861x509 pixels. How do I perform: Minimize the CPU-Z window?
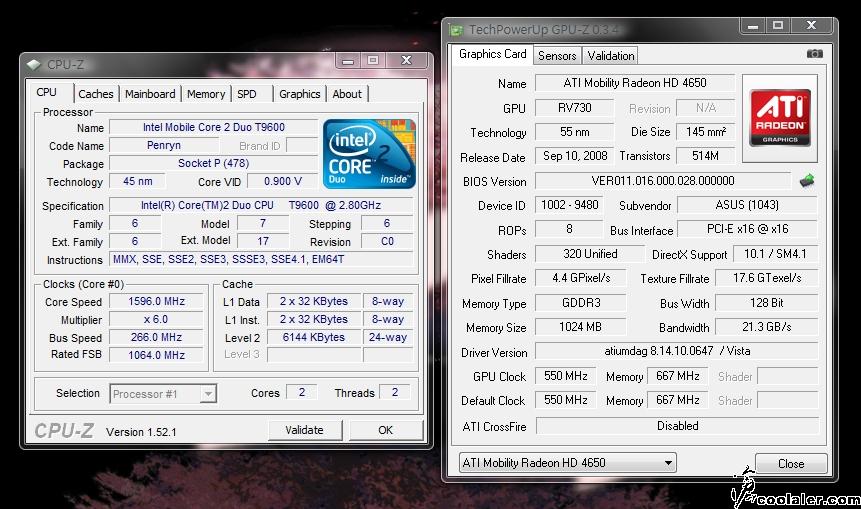348,60
